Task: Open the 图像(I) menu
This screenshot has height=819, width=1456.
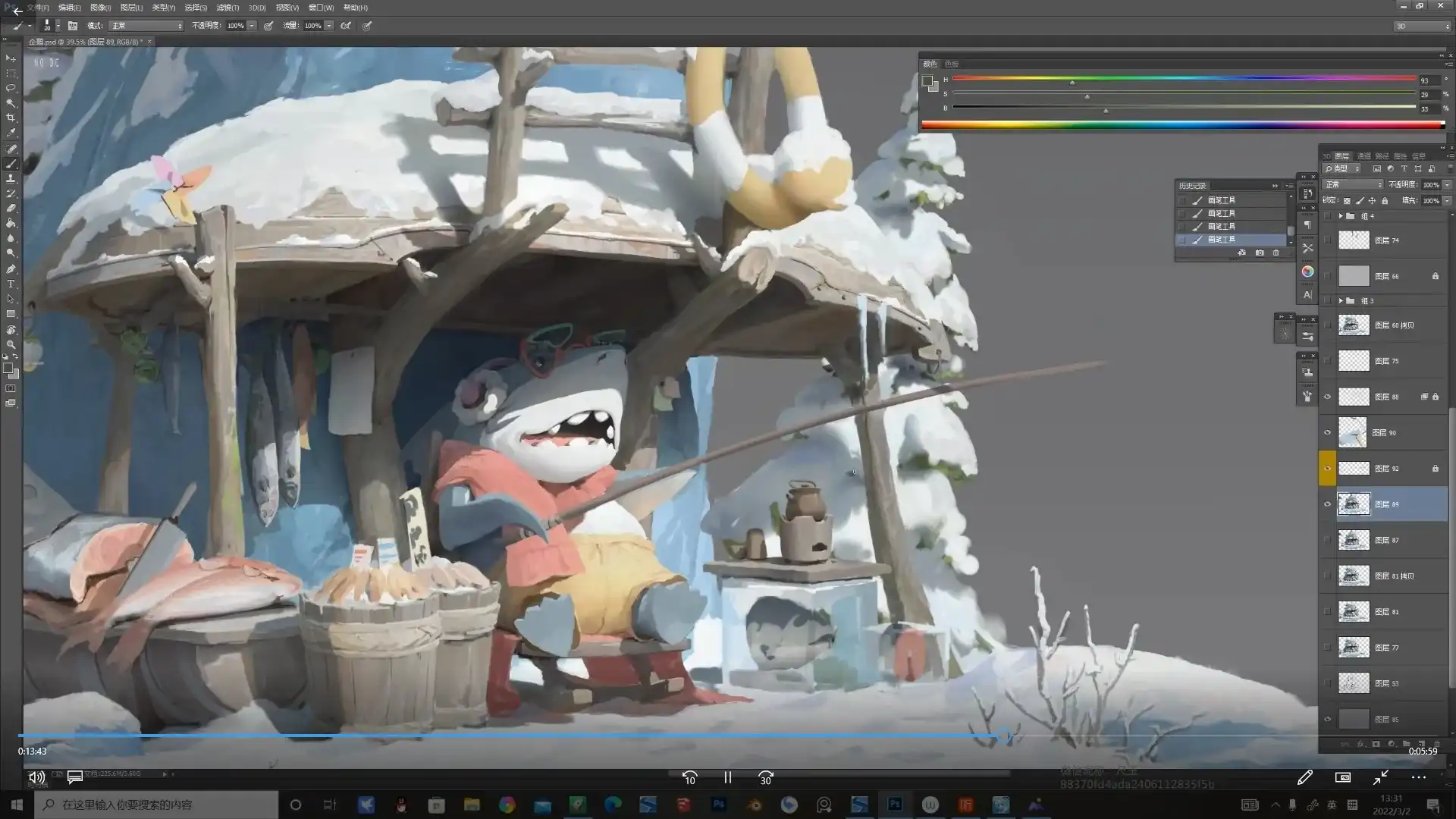Action: (100, 8)
